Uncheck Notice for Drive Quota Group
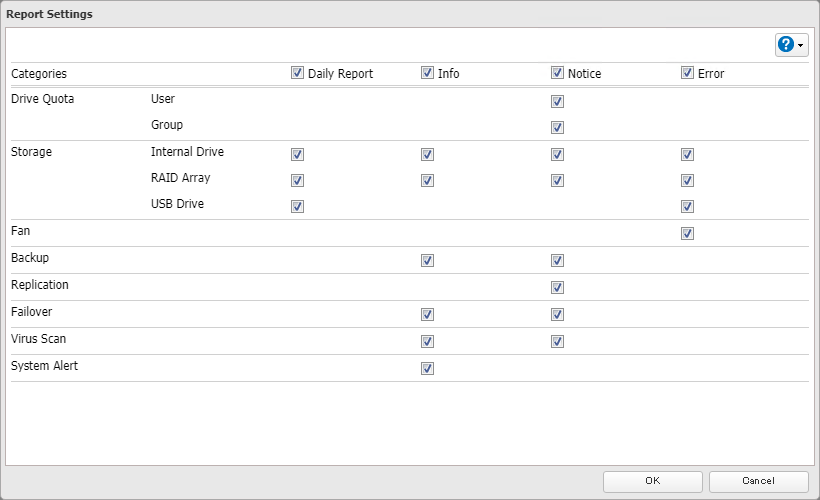Image resolution: width=820 pixels, height=500 pixels. tap(557, 127)
